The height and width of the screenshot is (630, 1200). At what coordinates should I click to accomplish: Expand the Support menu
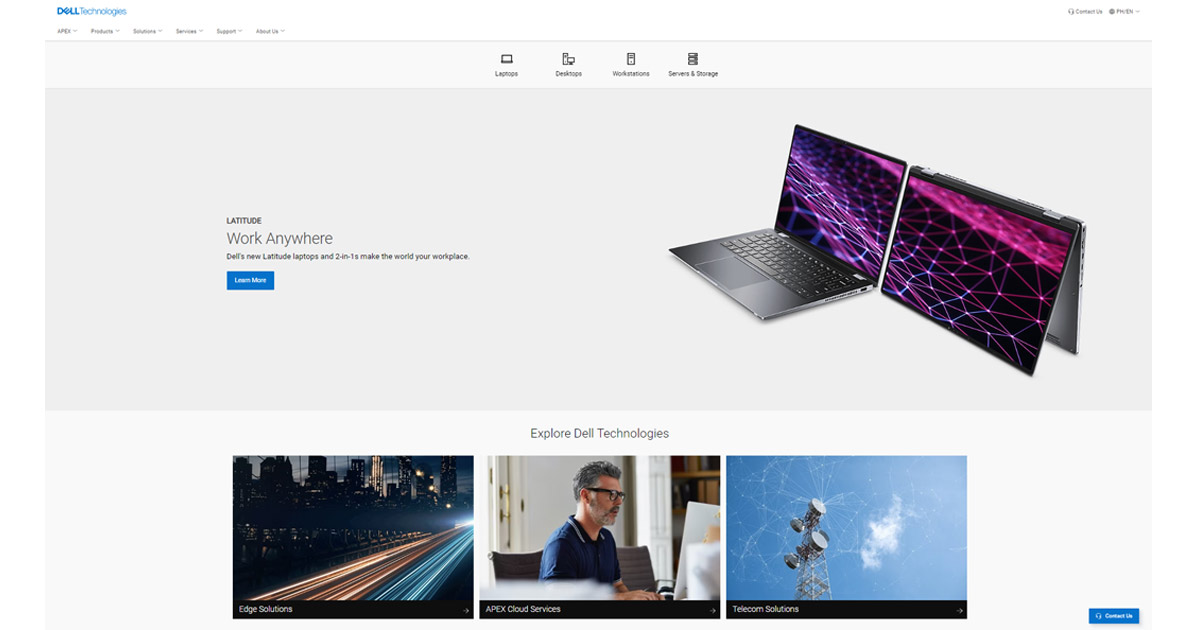[229, 31]
